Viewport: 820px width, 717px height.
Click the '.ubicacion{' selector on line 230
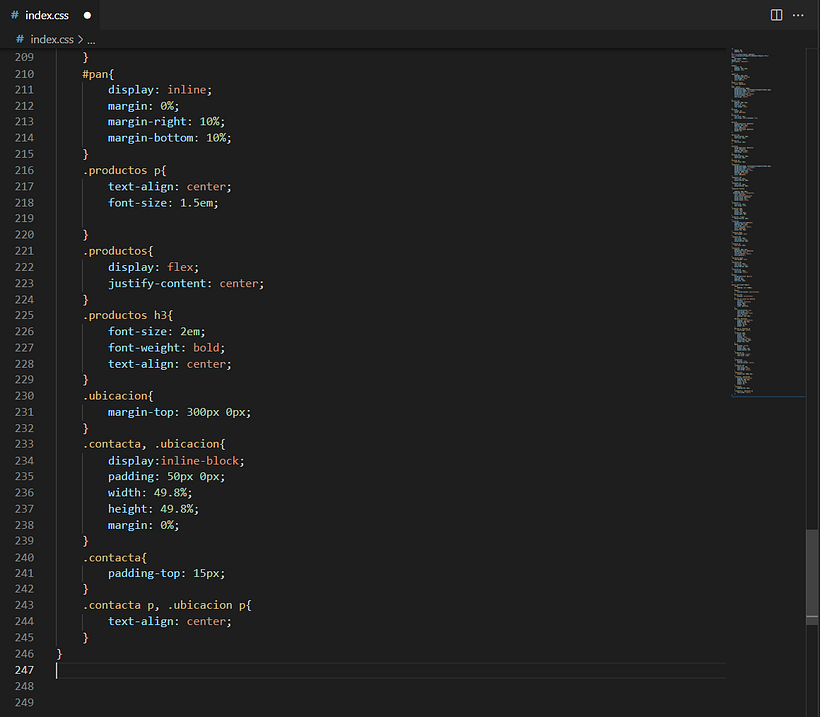pos(118,396)
